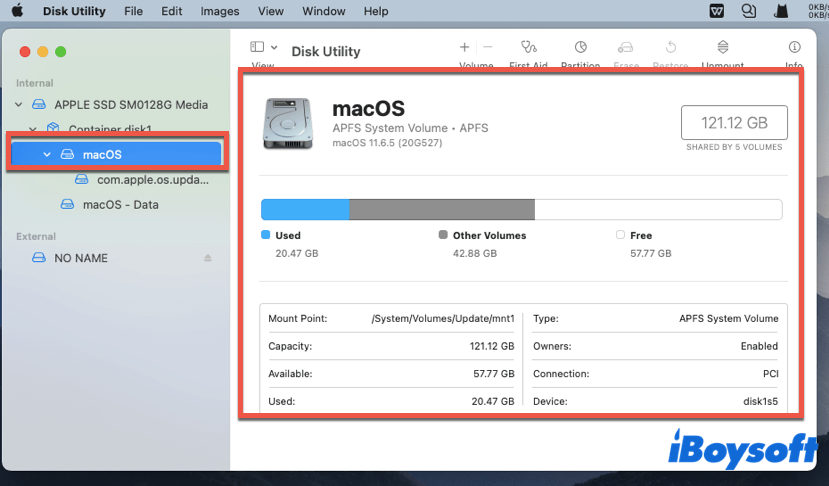Open the Info toolbar icon
The width and height of the screenshot is (829, 486).
(794, 47)
